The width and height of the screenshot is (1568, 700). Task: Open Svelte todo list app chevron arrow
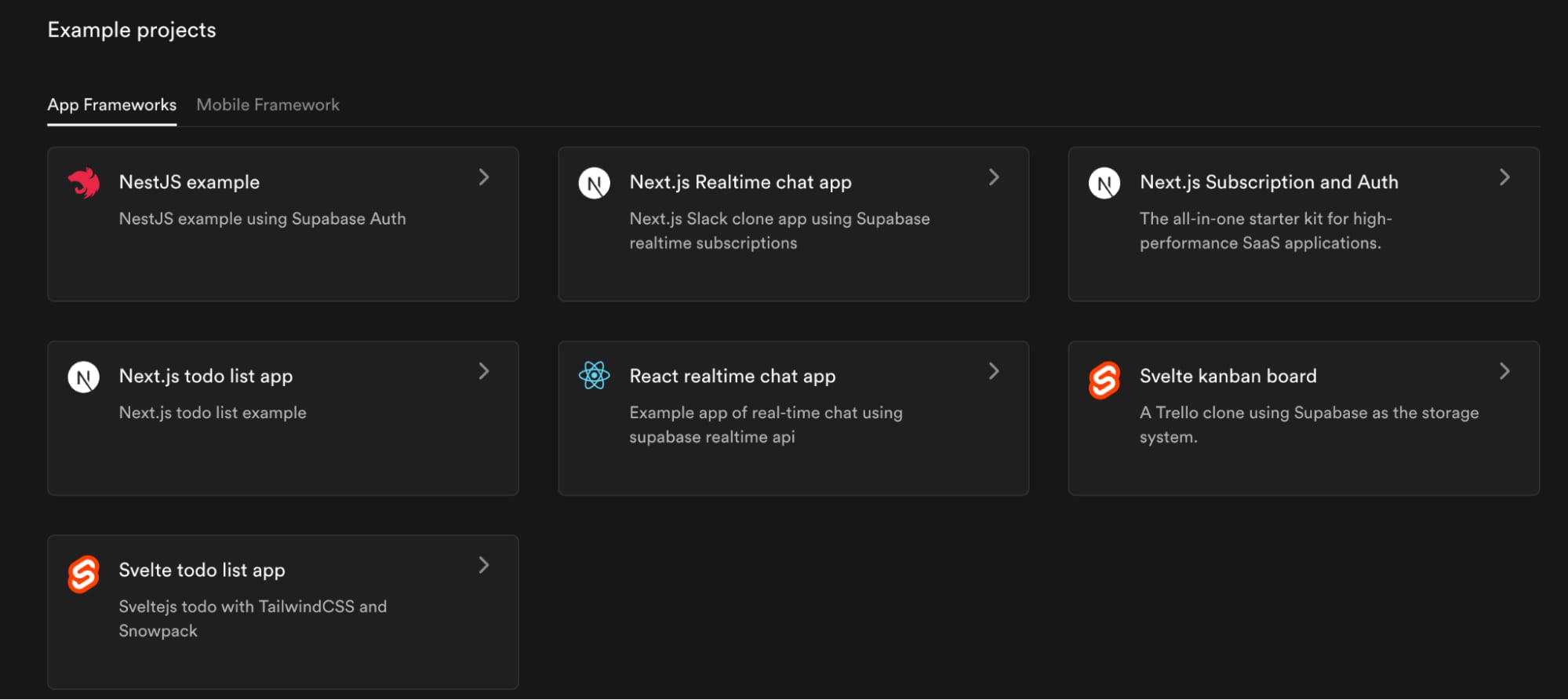(484, 565)
